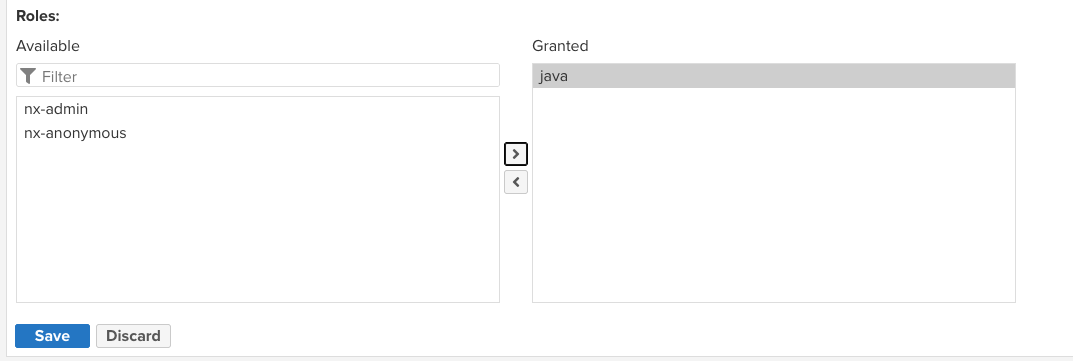Move selected role to Granted list

click(x=516, y=154)
